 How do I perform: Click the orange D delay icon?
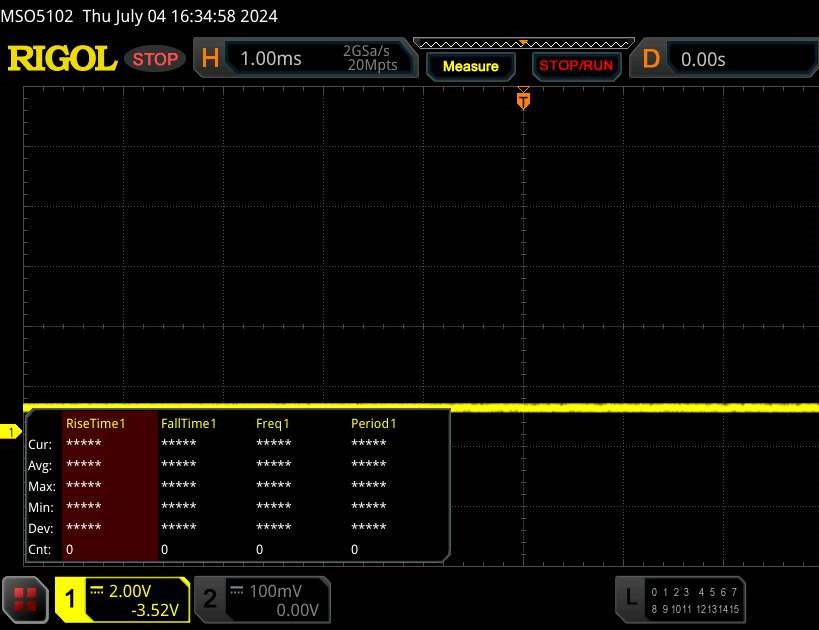tap(651, 59)
